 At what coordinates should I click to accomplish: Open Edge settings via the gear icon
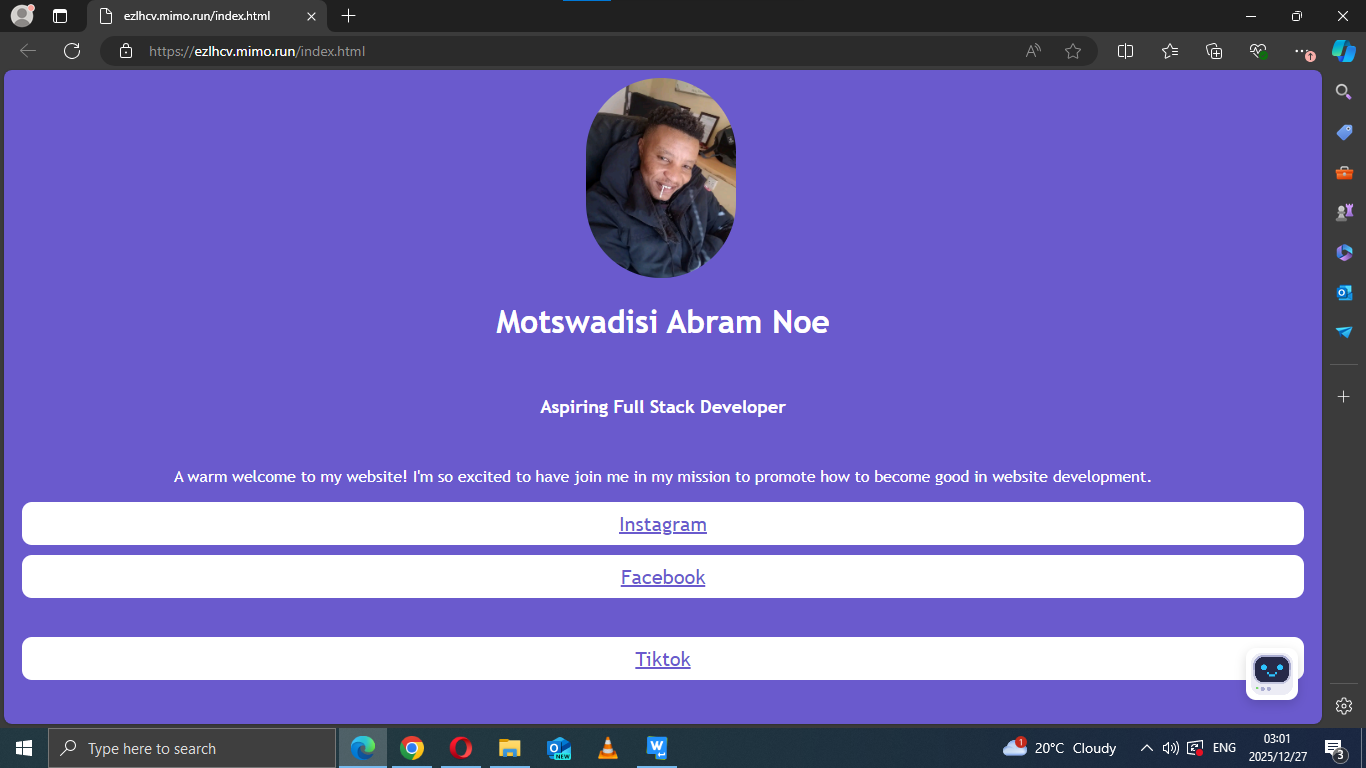(x=1343, y=706)
